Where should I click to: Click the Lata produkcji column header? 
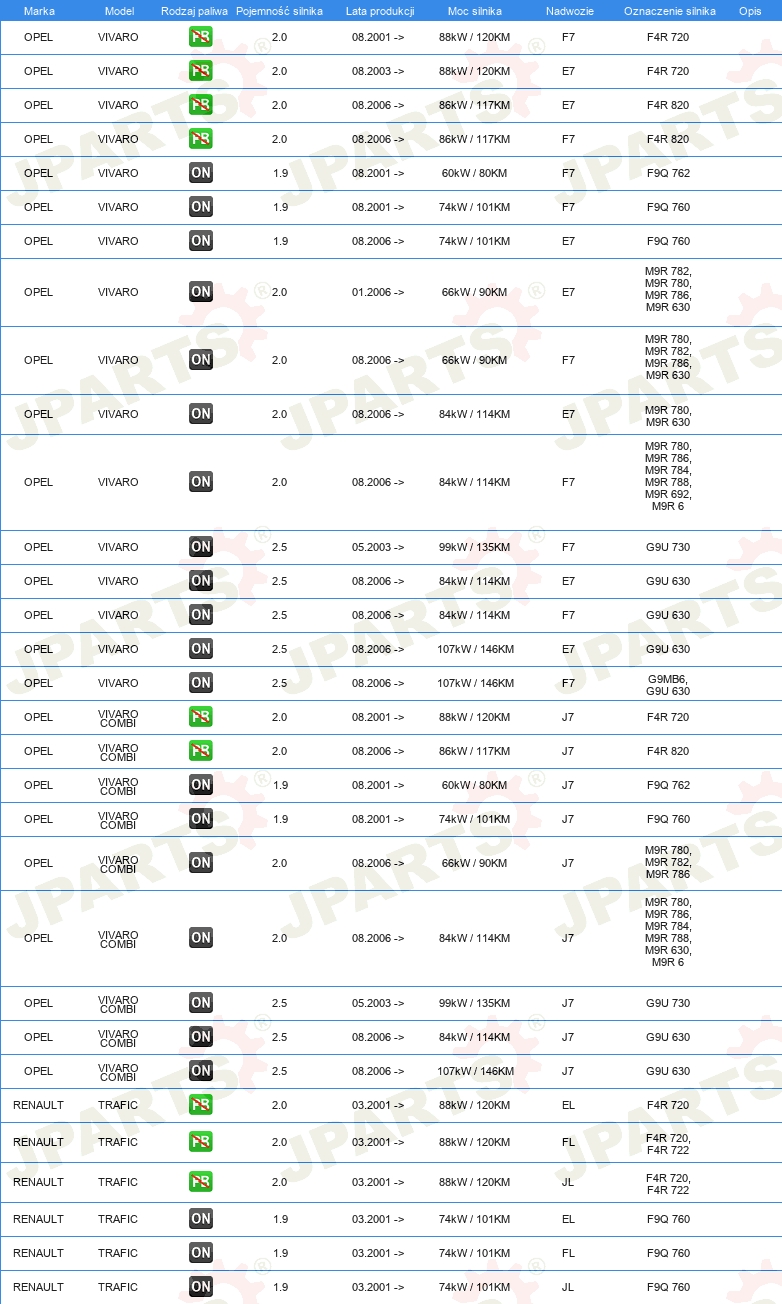coord(380,11)
